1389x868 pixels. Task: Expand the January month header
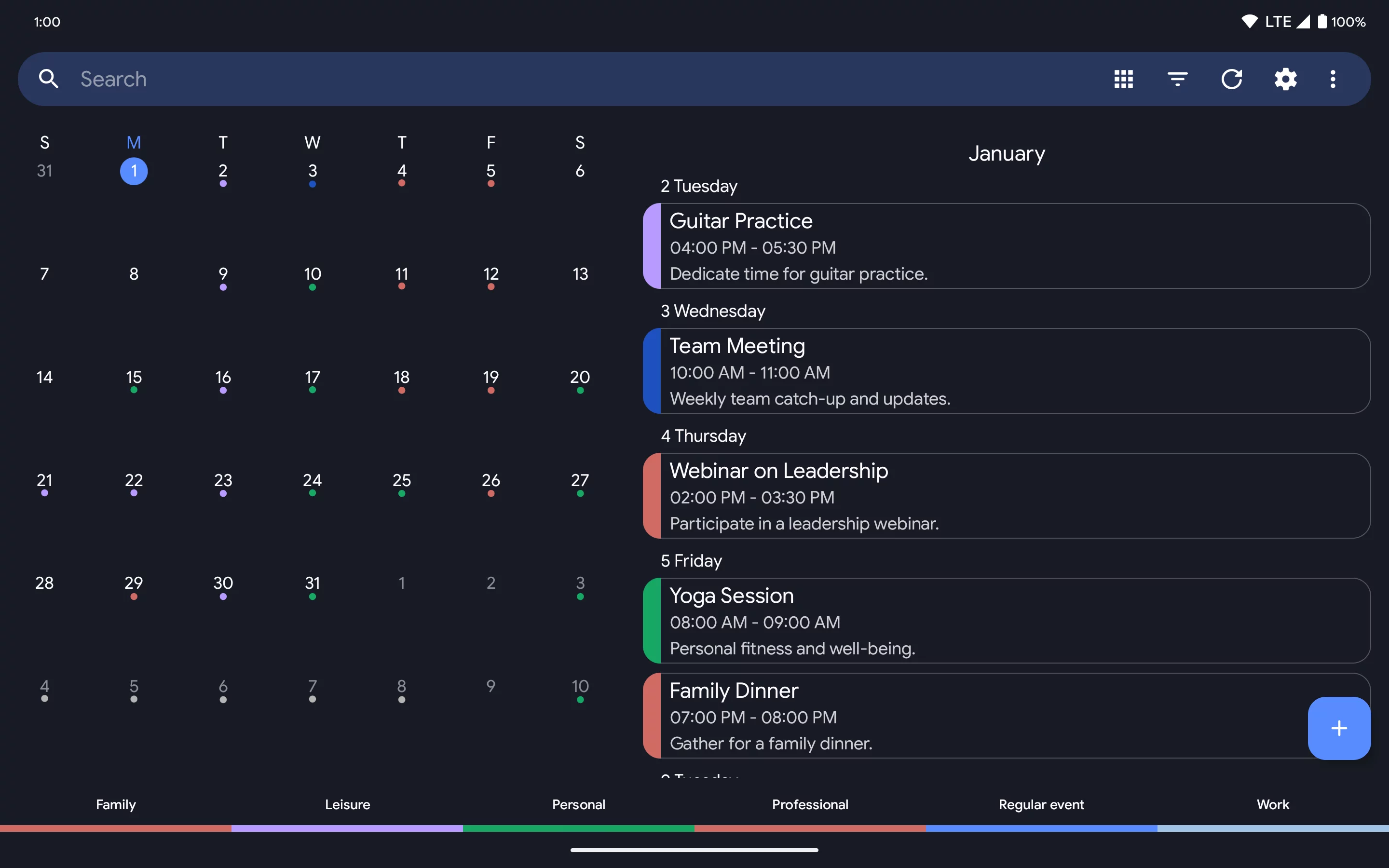pos(1006,153)
